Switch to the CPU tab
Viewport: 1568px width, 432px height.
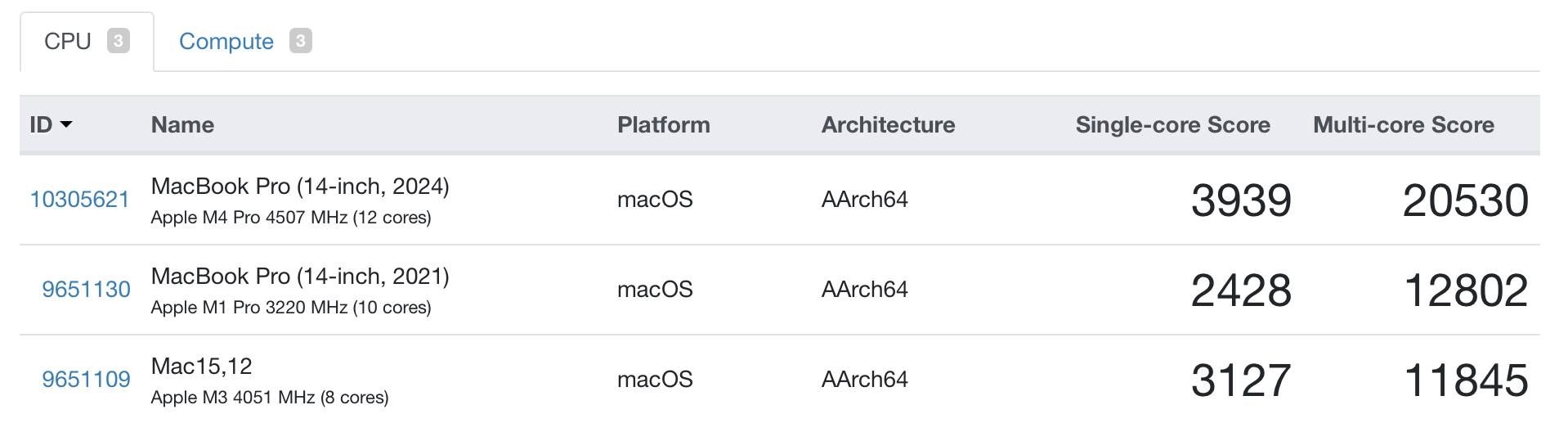tap(68, 42)
